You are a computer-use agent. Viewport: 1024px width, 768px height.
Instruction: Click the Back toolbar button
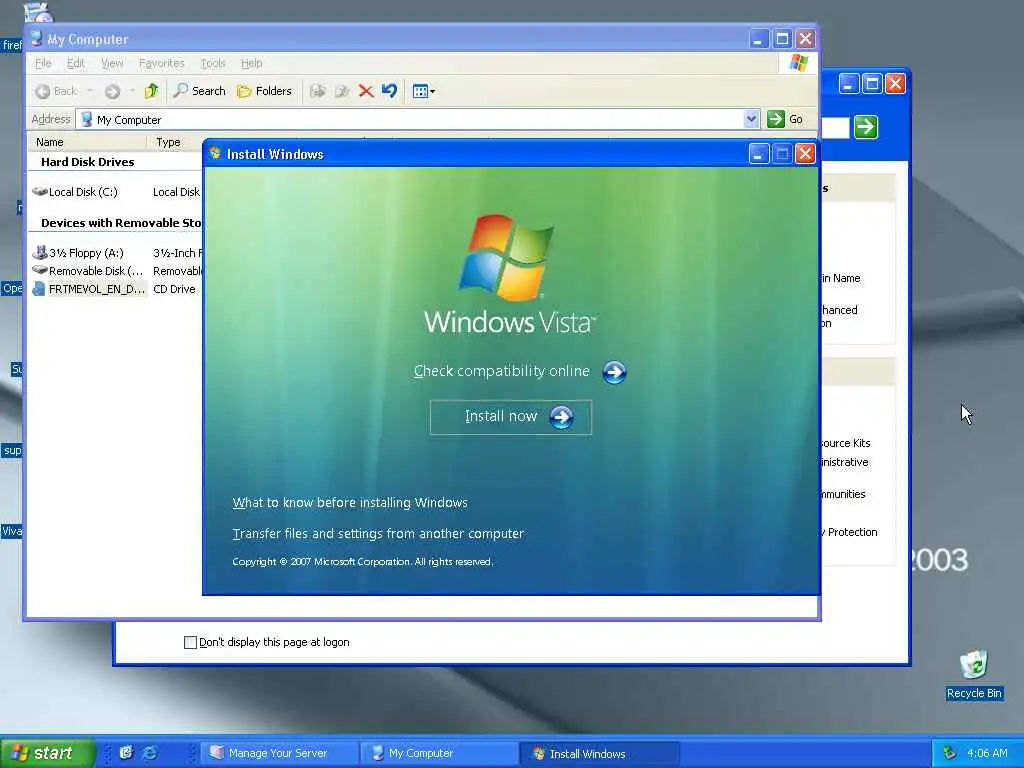[56, 91]
